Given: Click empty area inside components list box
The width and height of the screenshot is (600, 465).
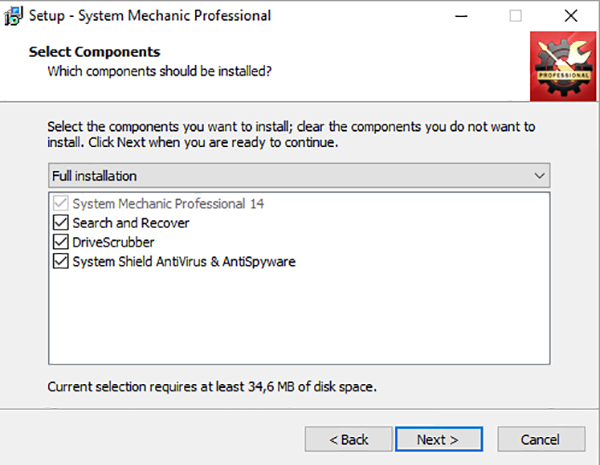Looking at the screenshot, I should [300, 320].
